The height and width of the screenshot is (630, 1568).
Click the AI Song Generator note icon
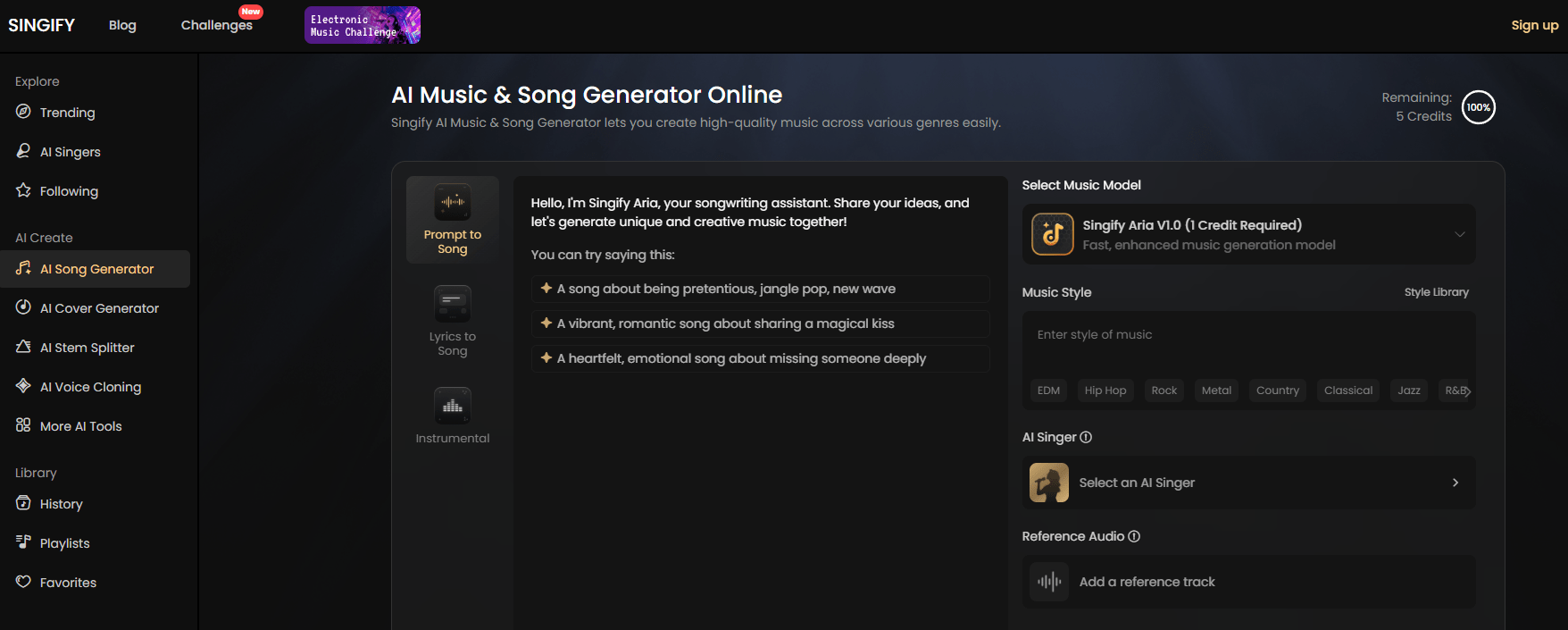[23, 268]
